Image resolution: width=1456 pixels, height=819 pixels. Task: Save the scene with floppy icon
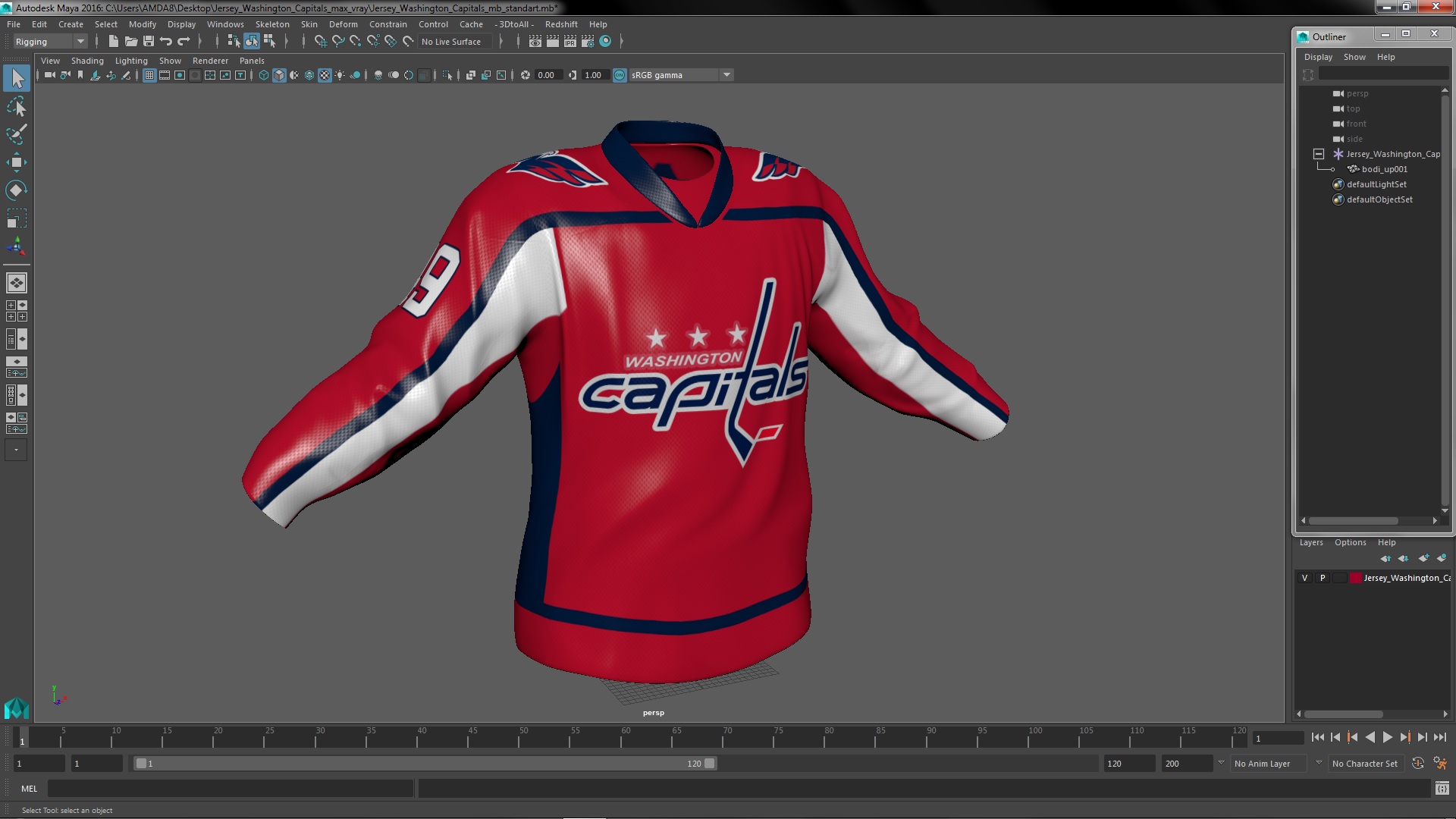coord(149,42)
